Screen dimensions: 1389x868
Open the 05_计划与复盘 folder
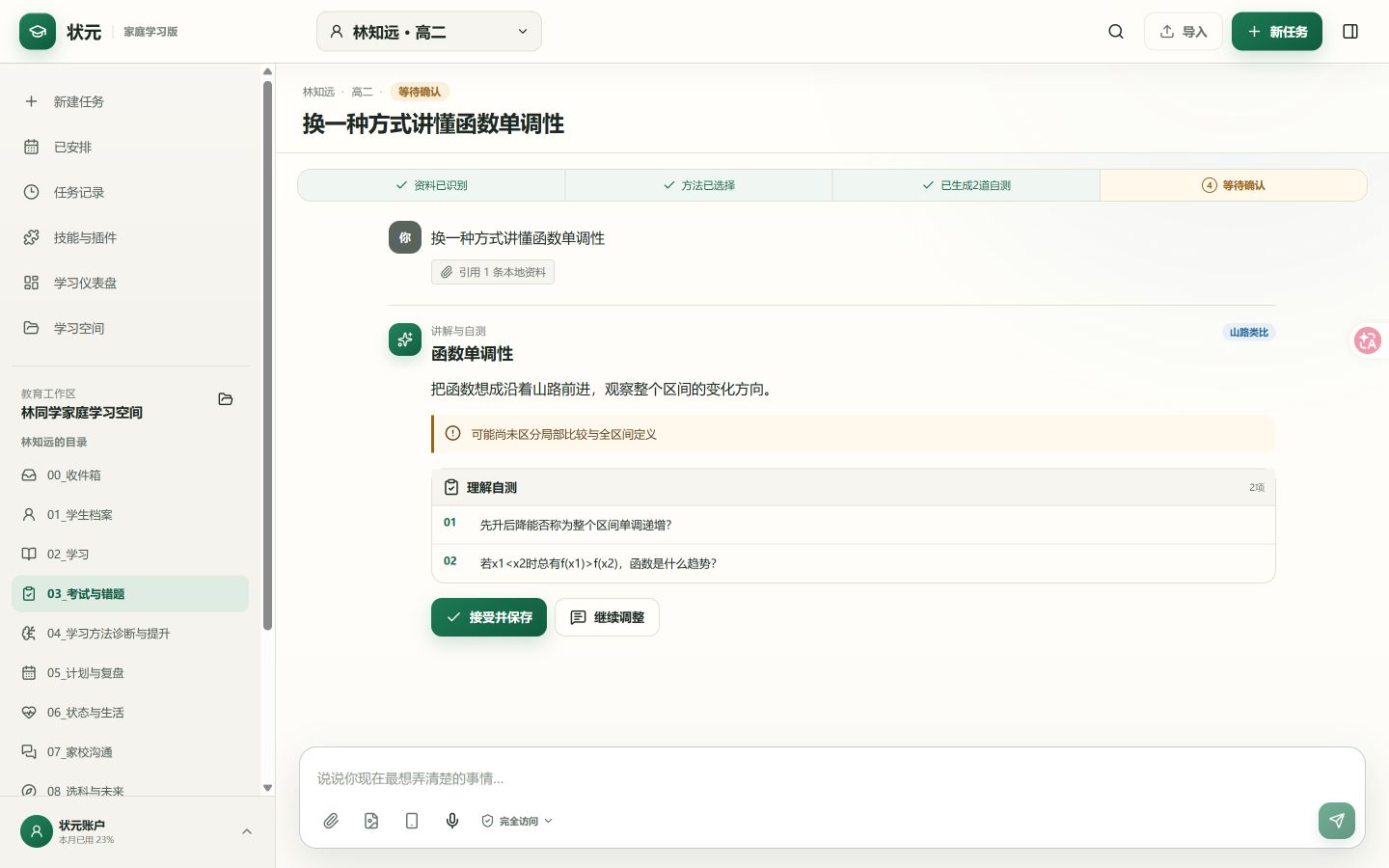pyautogui.click(x=130, y=673)
